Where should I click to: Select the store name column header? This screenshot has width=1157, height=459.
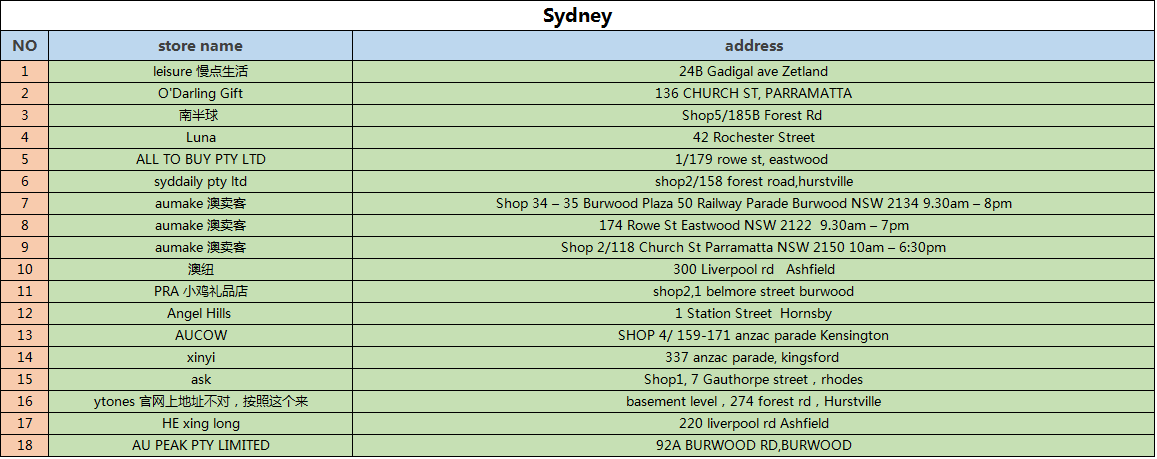coord(200,46)
